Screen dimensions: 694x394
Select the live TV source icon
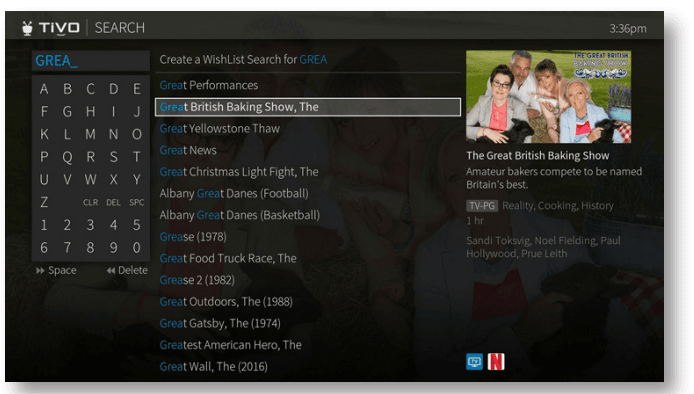[474, 362]
